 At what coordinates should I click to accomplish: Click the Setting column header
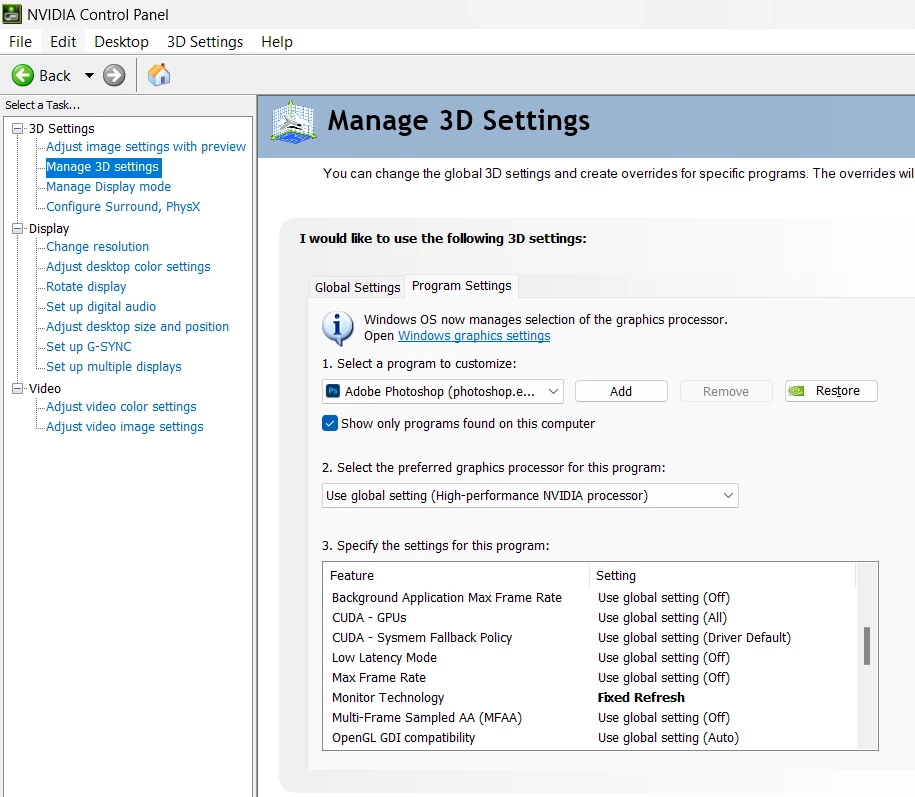point(722,575)
